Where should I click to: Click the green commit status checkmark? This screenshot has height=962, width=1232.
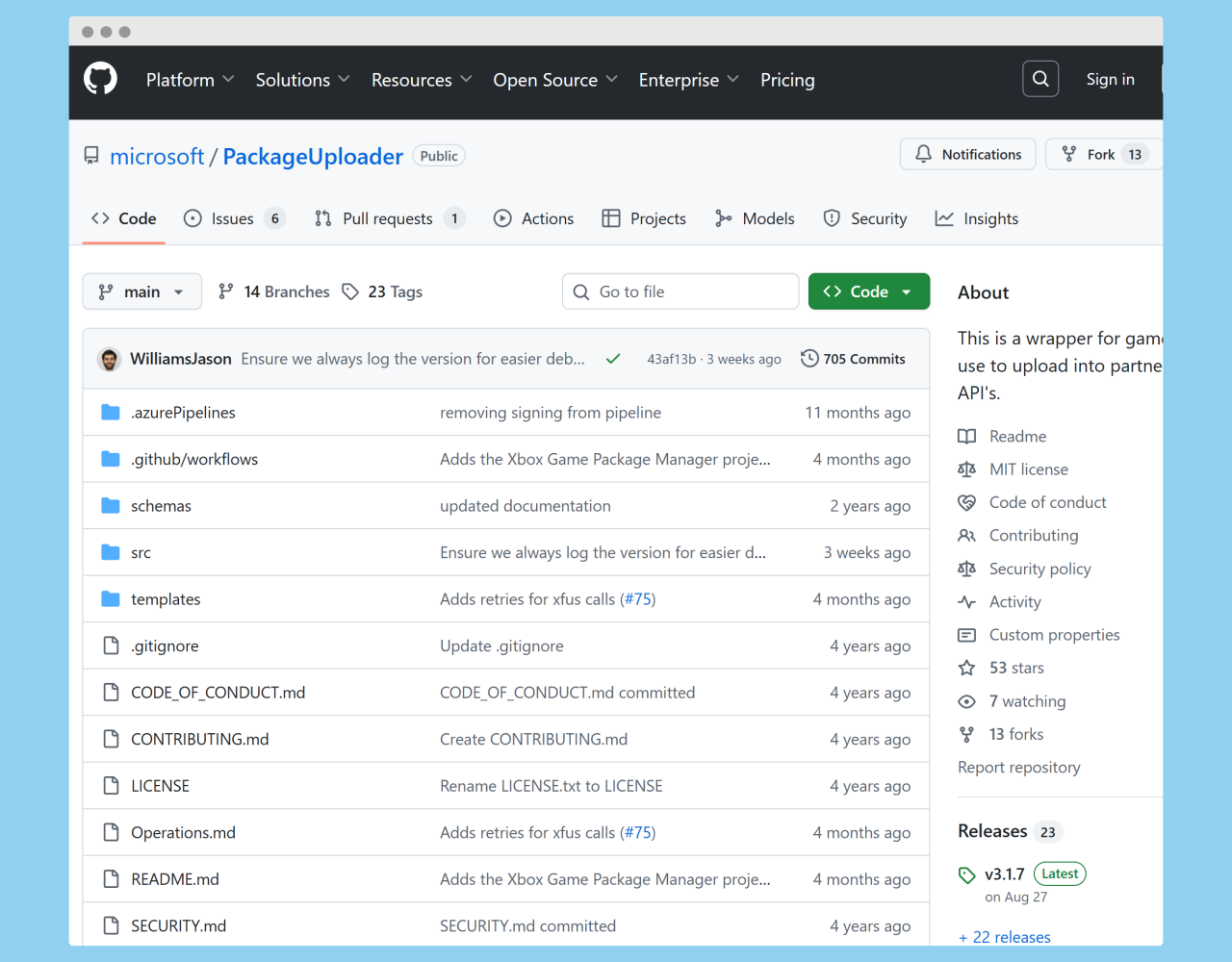(x=612, y=359)
